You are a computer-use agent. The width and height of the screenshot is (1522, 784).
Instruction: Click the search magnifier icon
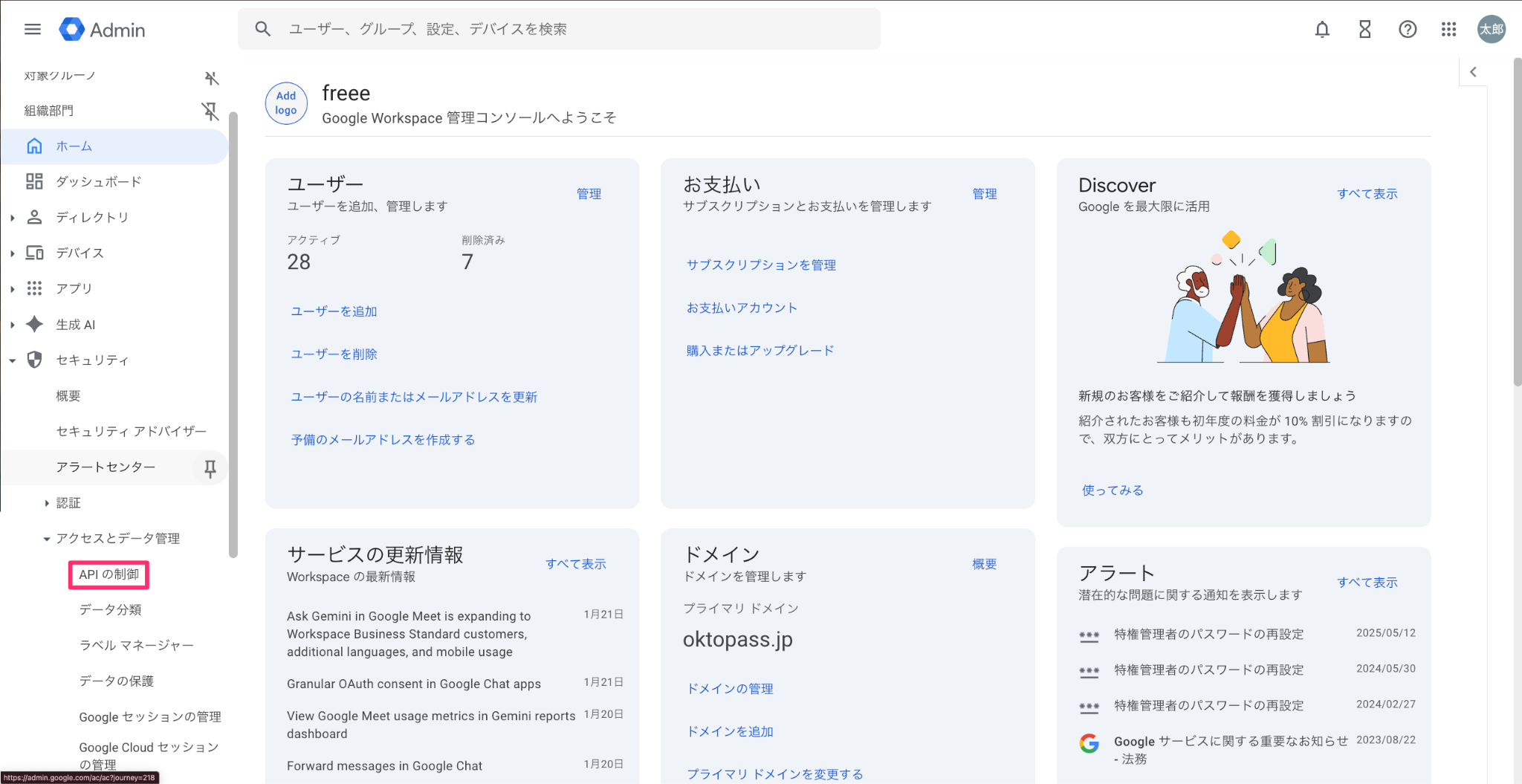262,29
